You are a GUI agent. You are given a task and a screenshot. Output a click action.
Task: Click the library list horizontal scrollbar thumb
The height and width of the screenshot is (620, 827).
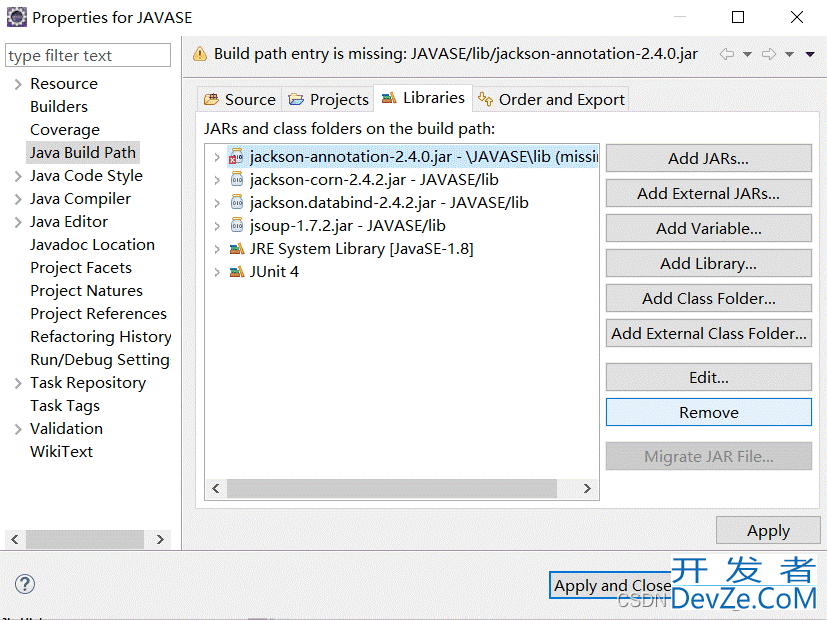[391, 488]
